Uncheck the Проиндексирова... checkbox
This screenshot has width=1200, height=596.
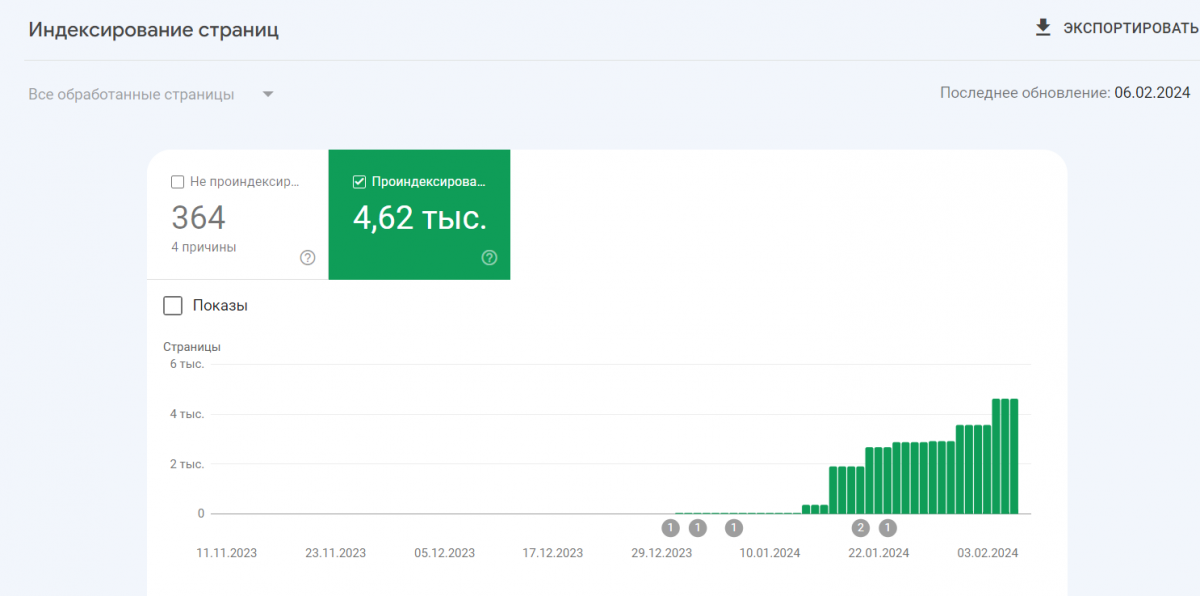click(x=360, y=182)
